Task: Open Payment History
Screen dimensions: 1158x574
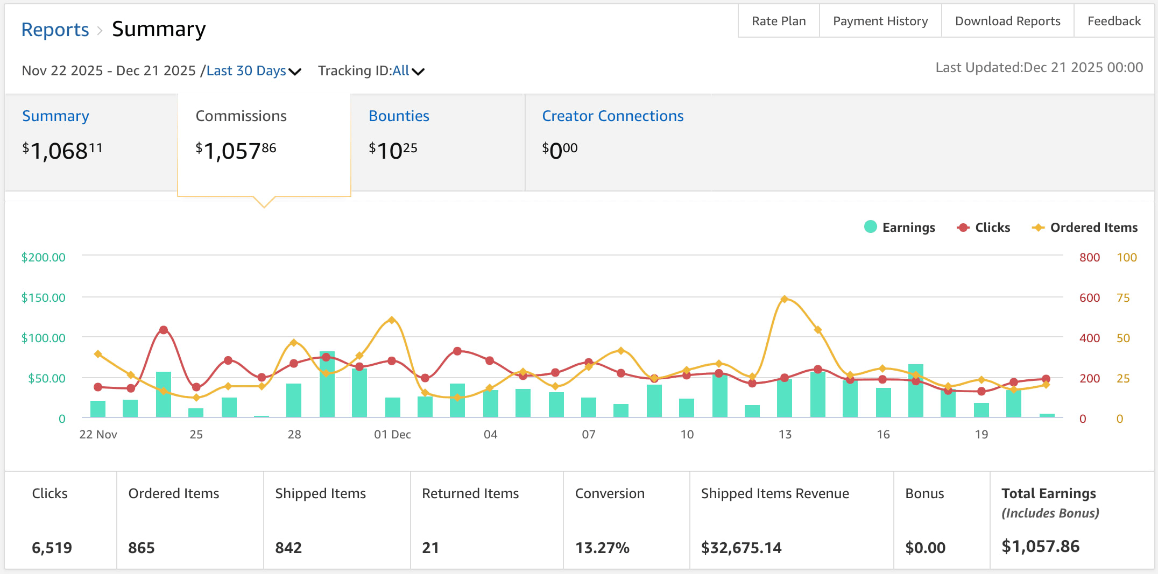Action: point(880,21)
